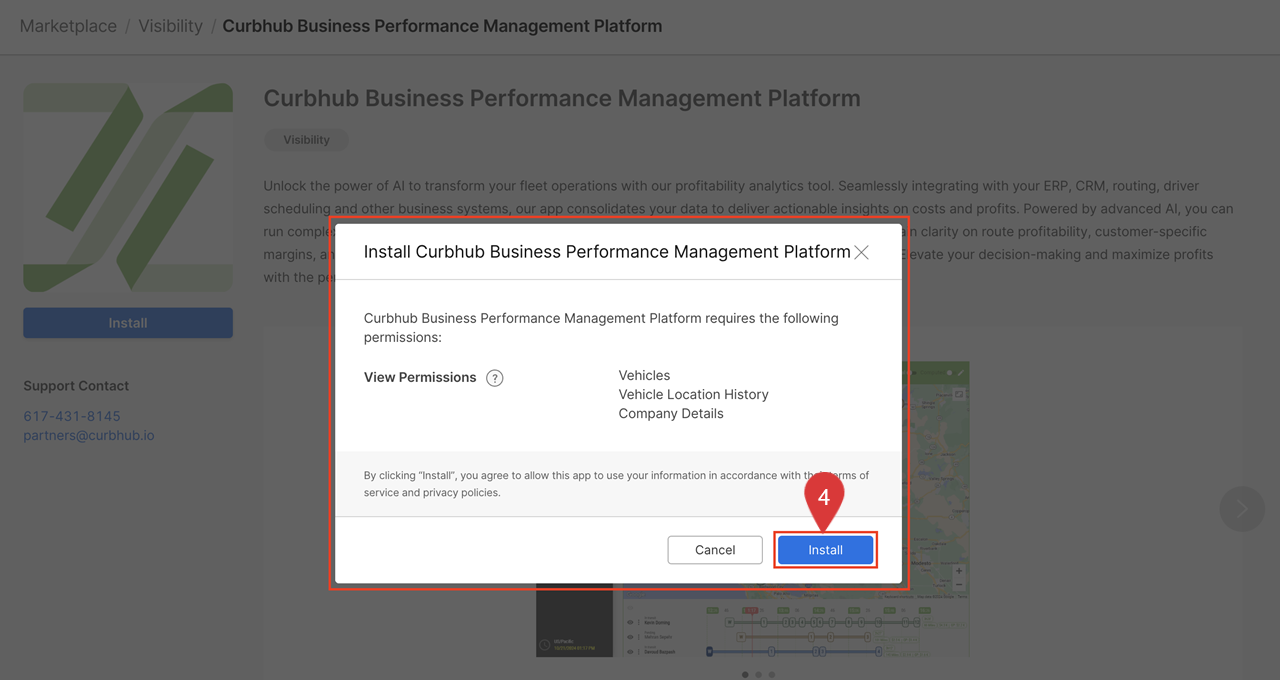The height and width of the screenshot is (680, 1280).
Task: Click the 'View Permissions' label
Action: coord(420,378)
